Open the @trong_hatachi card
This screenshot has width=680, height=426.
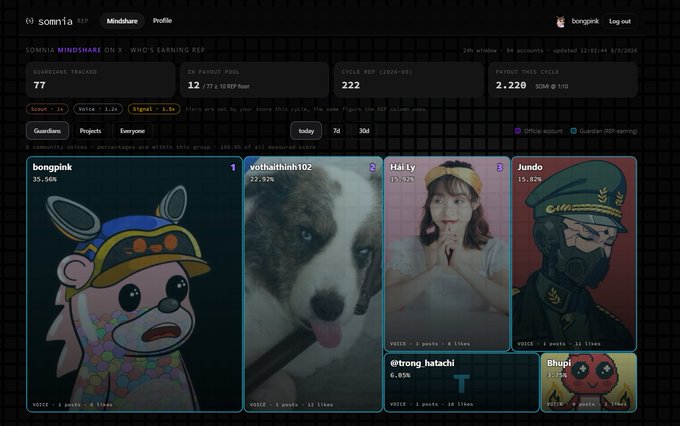462,382
